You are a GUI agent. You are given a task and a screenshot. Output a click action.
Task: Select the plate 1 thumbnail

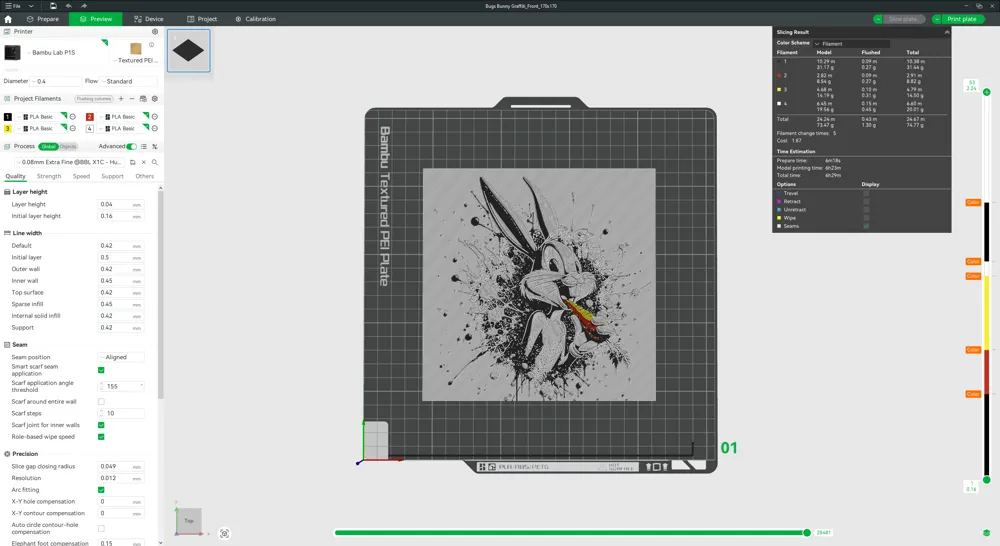tap(189, 50)
